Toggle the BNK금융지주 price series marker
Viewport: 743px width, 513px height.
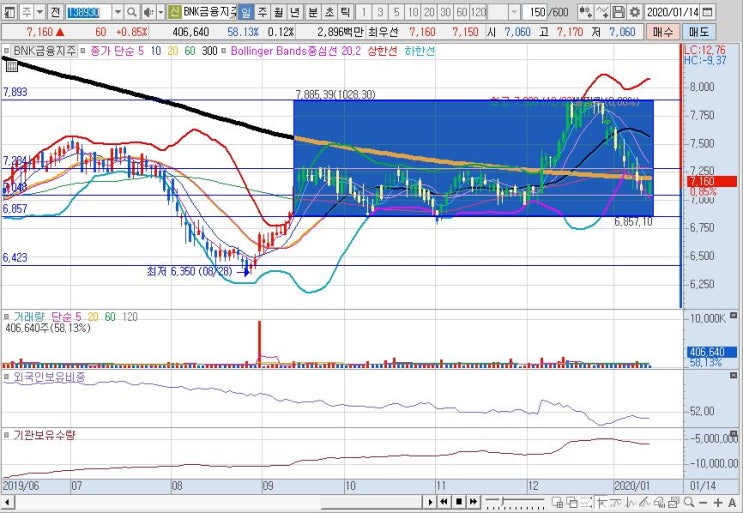6,50
